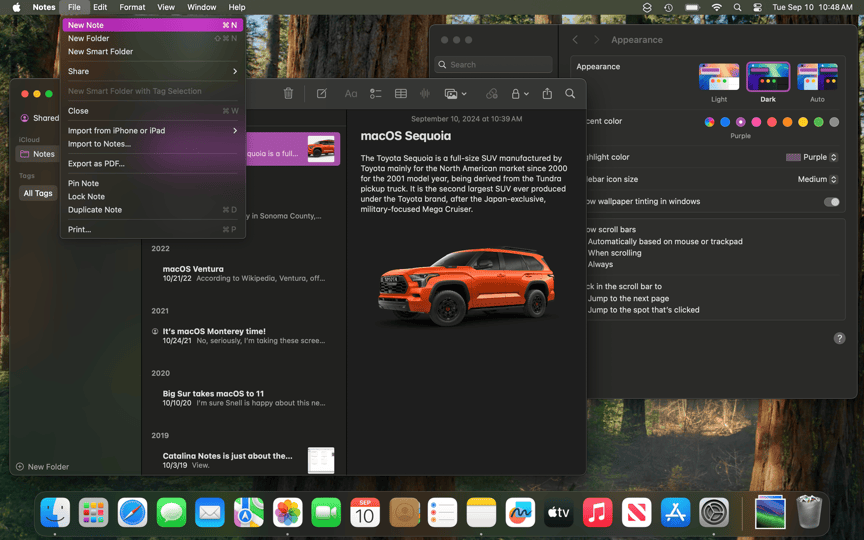
Task: Open Control Center in the menu bar
Action: [758, 7]
